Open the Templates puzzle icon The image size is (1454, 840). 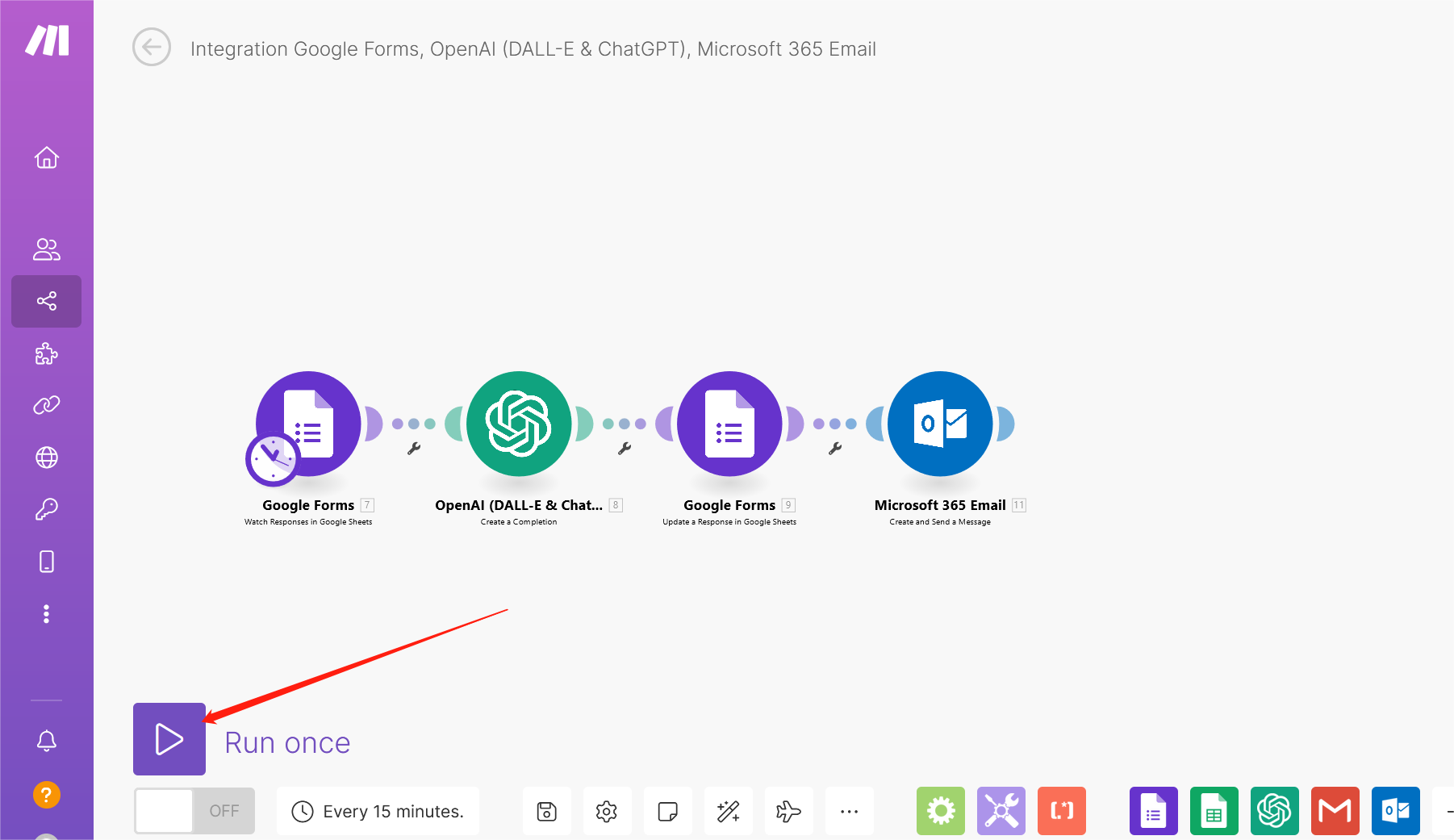(47, 353)
